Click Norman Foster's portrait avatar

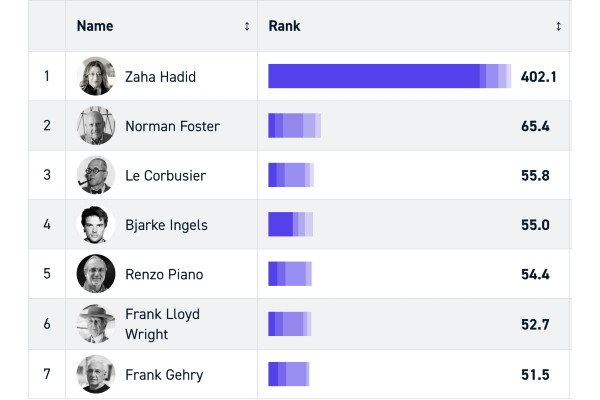tap(96, 126)
